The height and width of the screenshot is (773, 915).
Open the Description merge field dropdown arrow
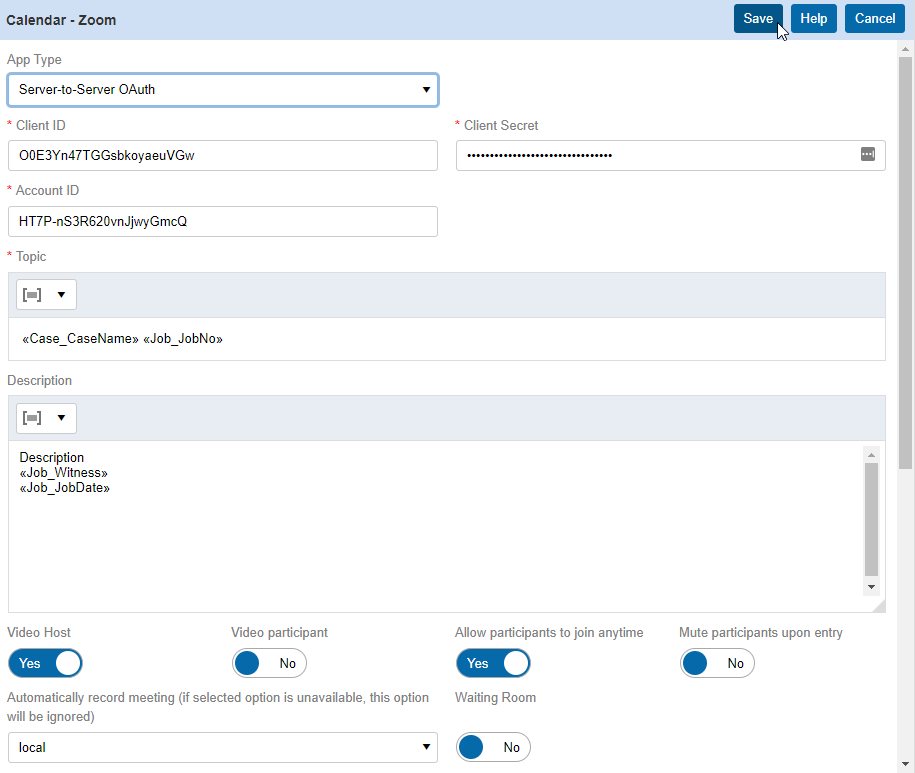point(61,418)
